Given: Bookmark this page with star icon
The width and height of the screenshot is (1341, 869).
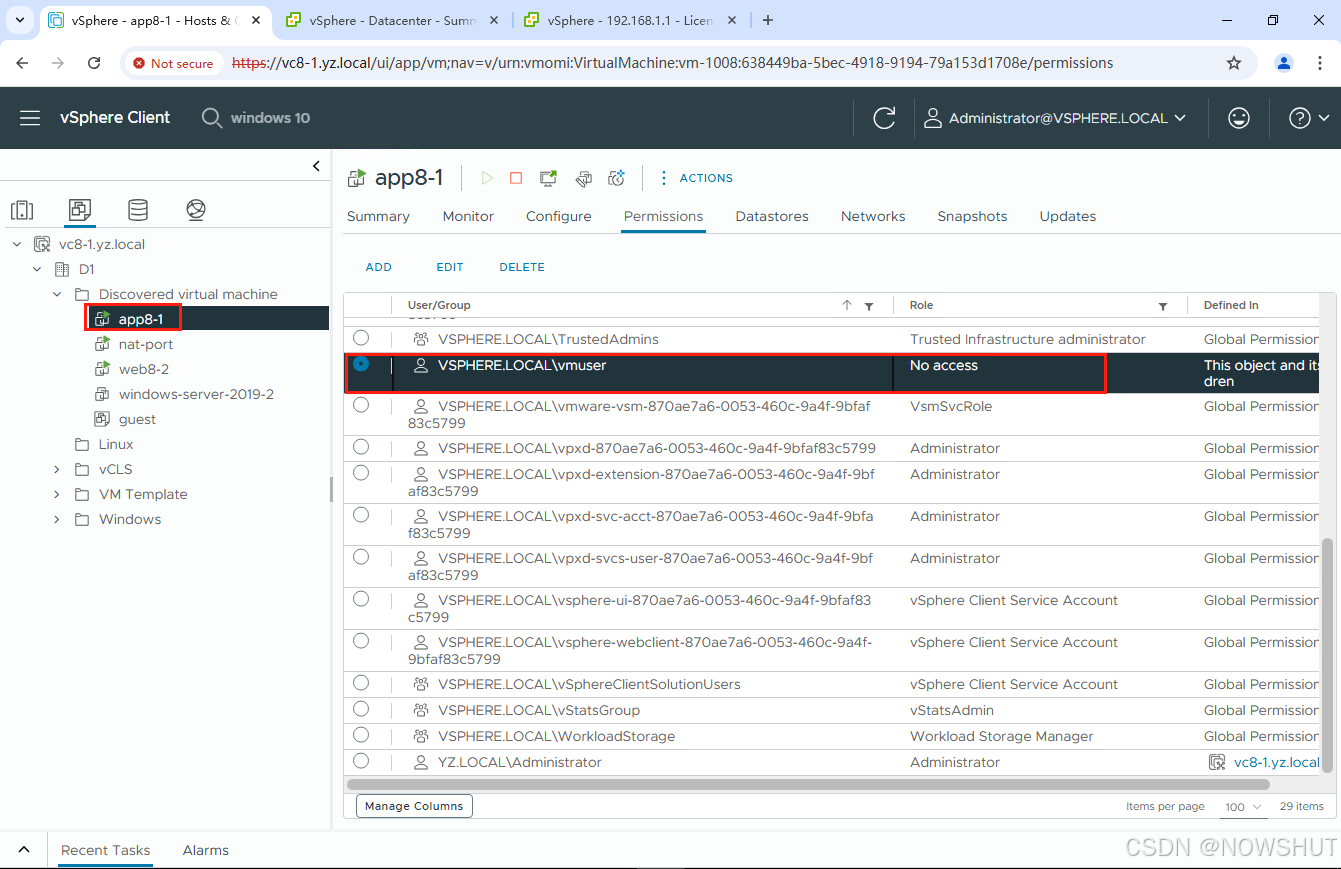Looking at the screenshot, I should (1234, 63).
